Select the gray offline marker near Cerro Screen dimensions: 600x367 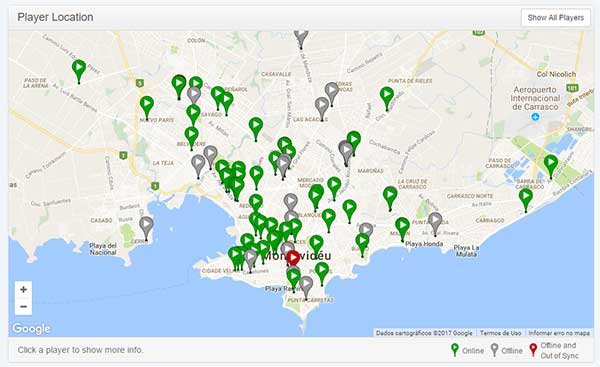point(146,228)
